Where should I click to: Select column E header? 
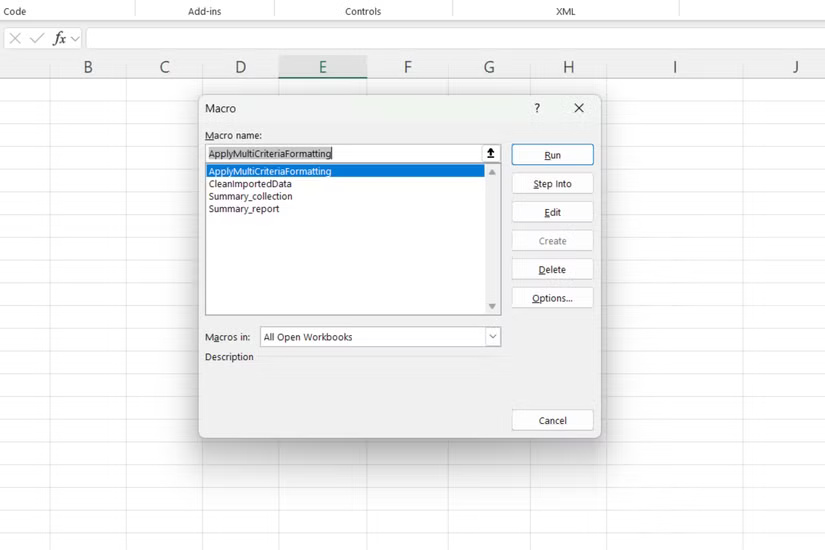323,67
